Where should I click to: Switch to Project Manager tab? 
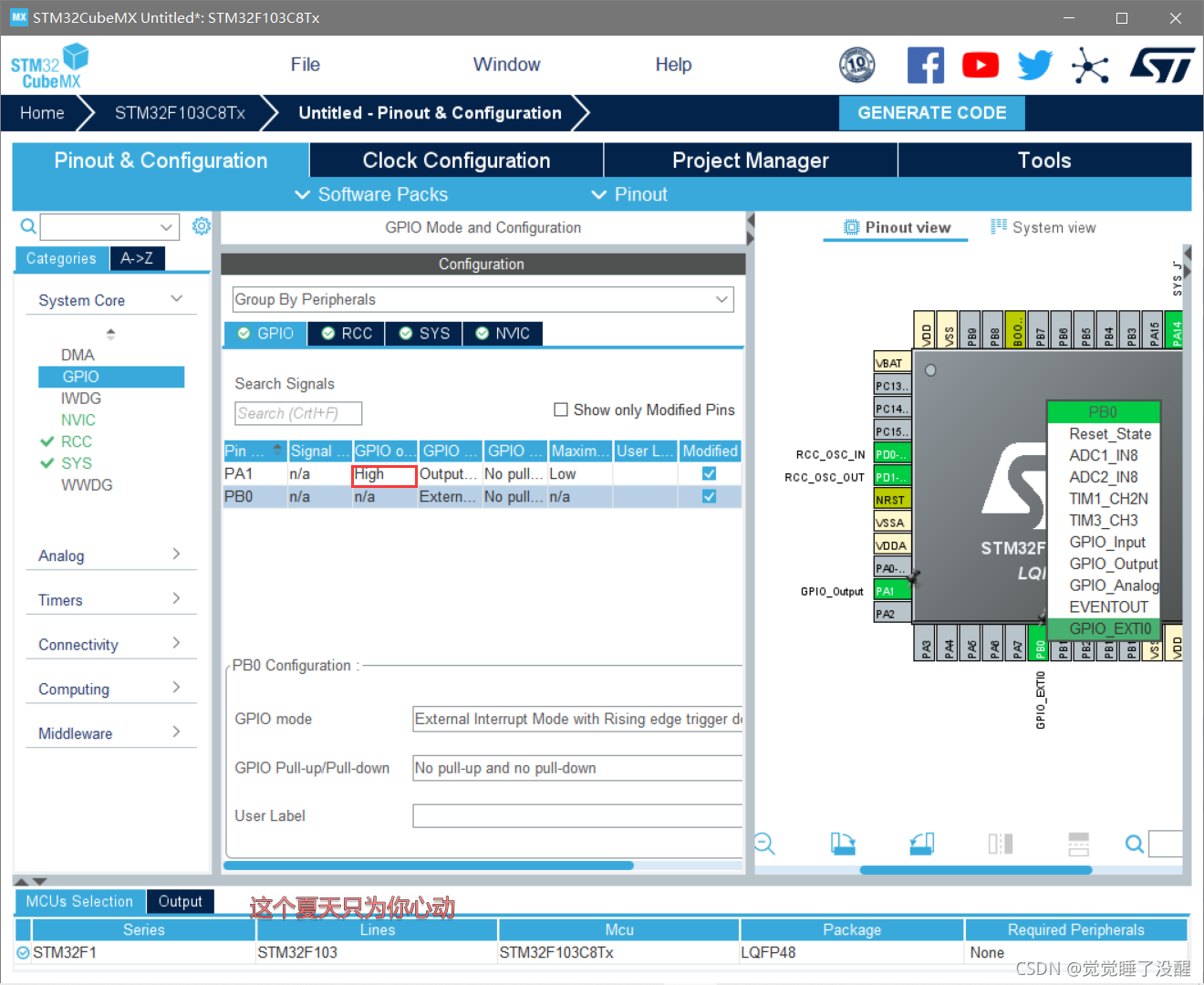(751, 161)
